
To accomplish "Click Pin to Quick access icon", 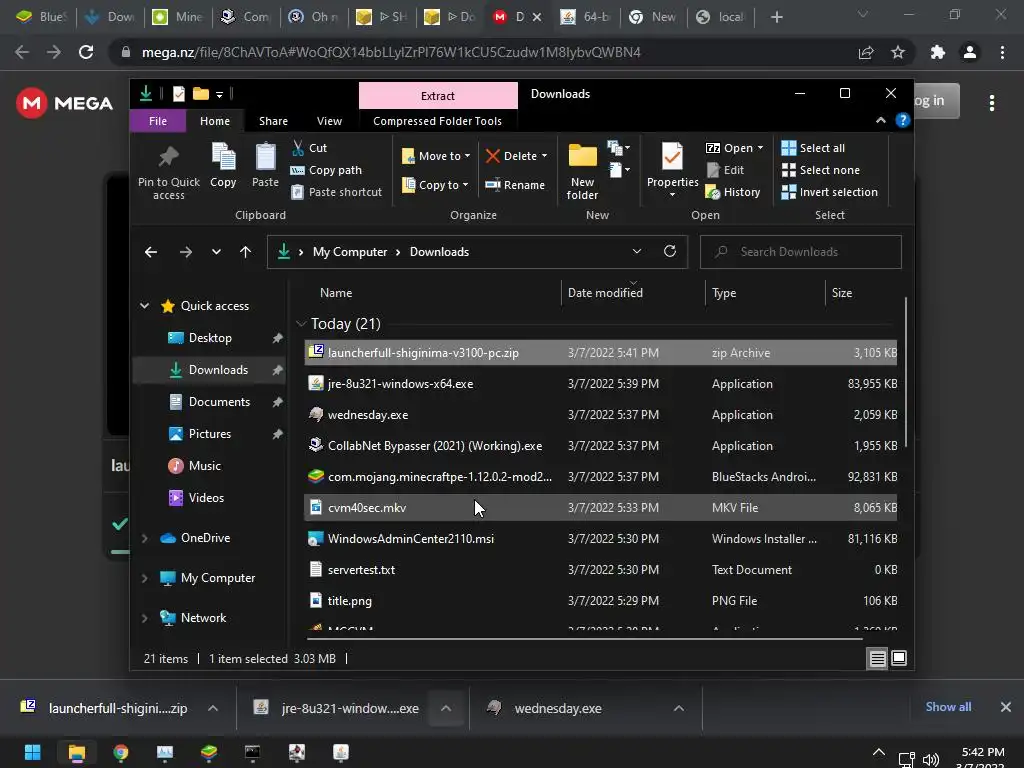I will [168, 157].
